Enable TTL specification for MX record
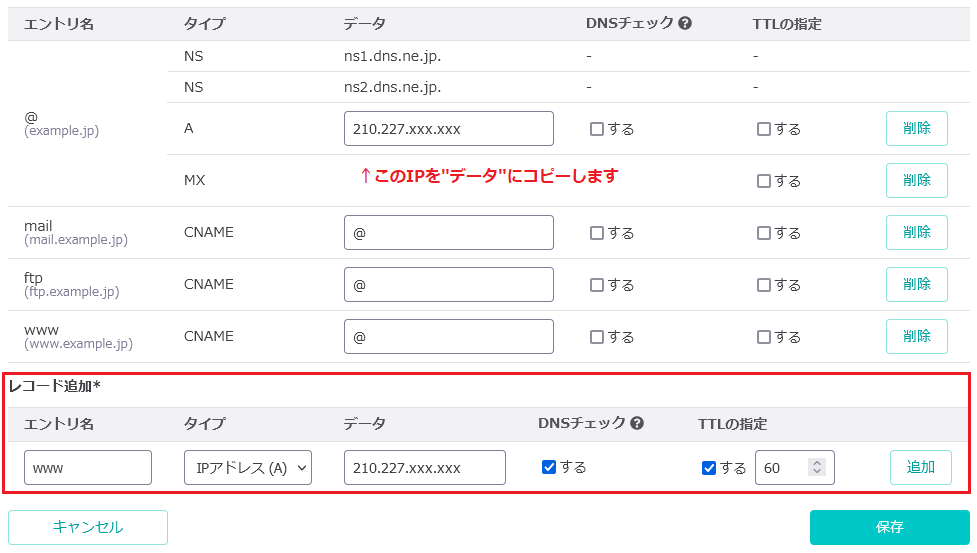Screen dimensions: 977x553 point(764,181)
